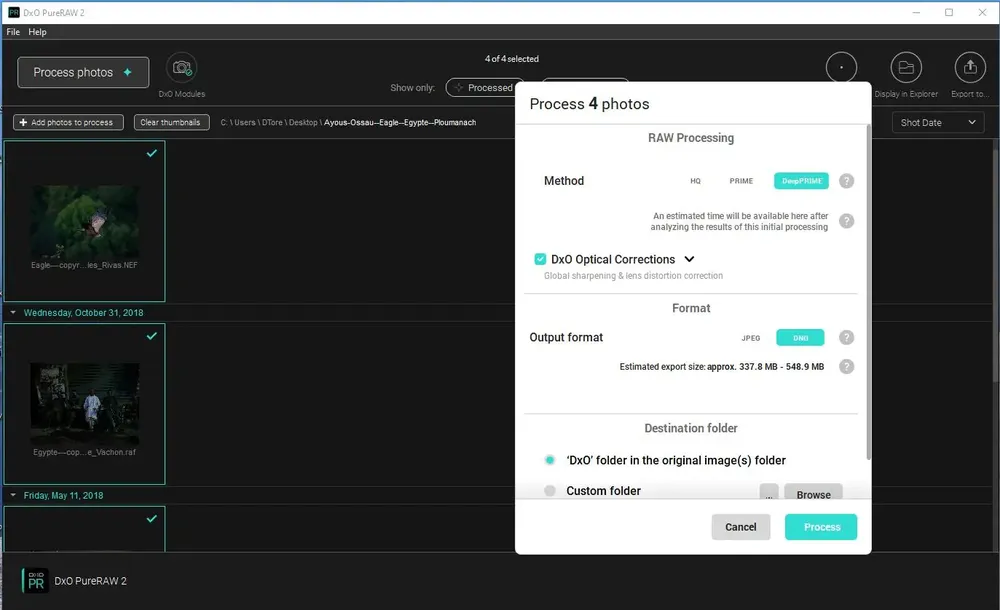Select the Custom folder radio option

(x=550, y=491)
